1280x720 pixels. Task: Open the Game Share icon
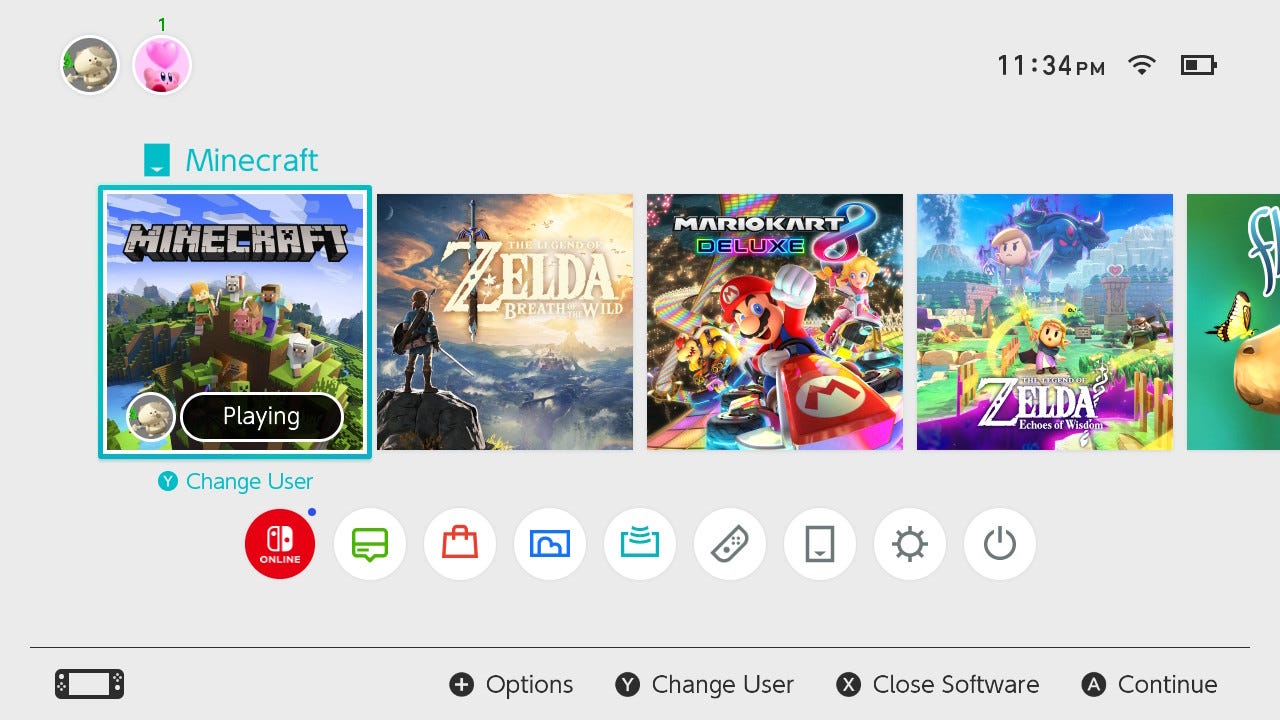pyautogui.click(x=640, y=544)
